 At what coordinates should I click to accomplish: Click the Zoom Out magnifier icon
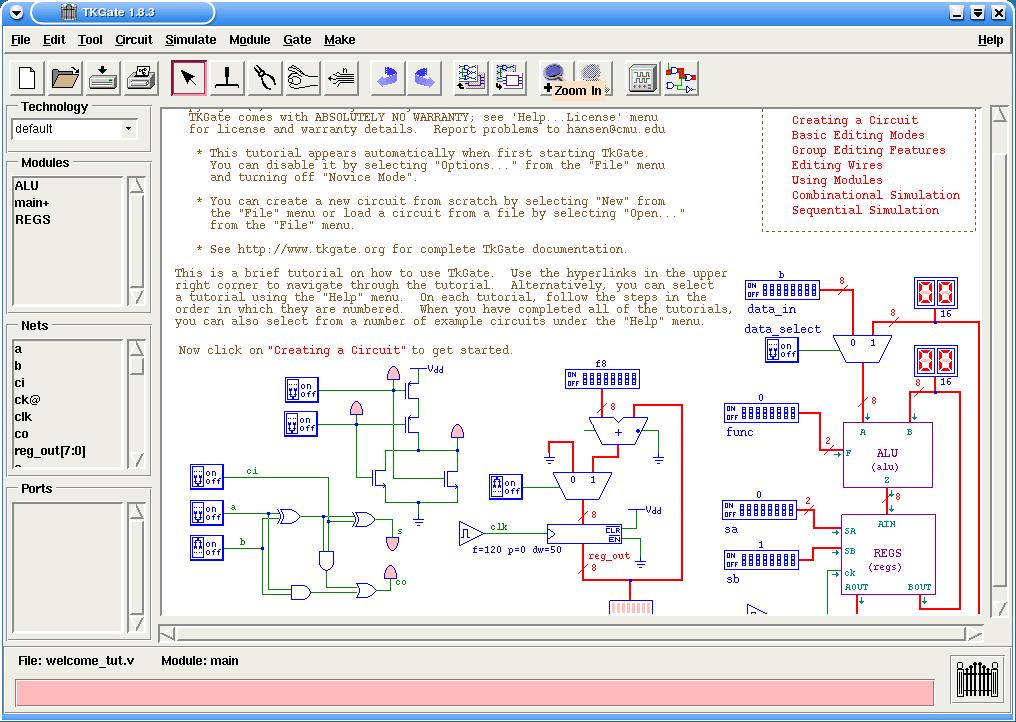tap(592, 75)
